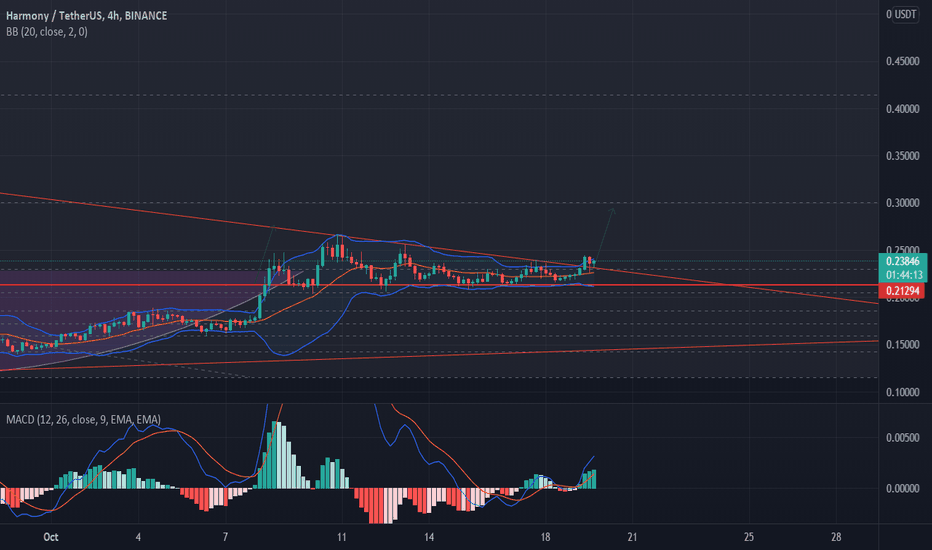Select the BB (20, close, 2, 0) indicator label
932x550 pixels.
click(47, 32)
